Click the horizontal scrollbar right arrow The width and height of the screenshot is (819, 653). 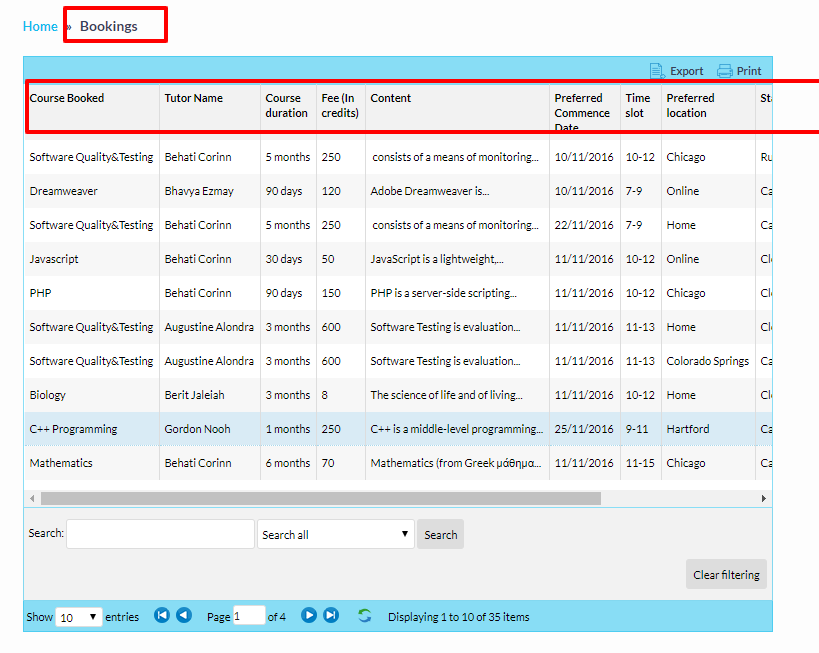click(x=764, y=498)
